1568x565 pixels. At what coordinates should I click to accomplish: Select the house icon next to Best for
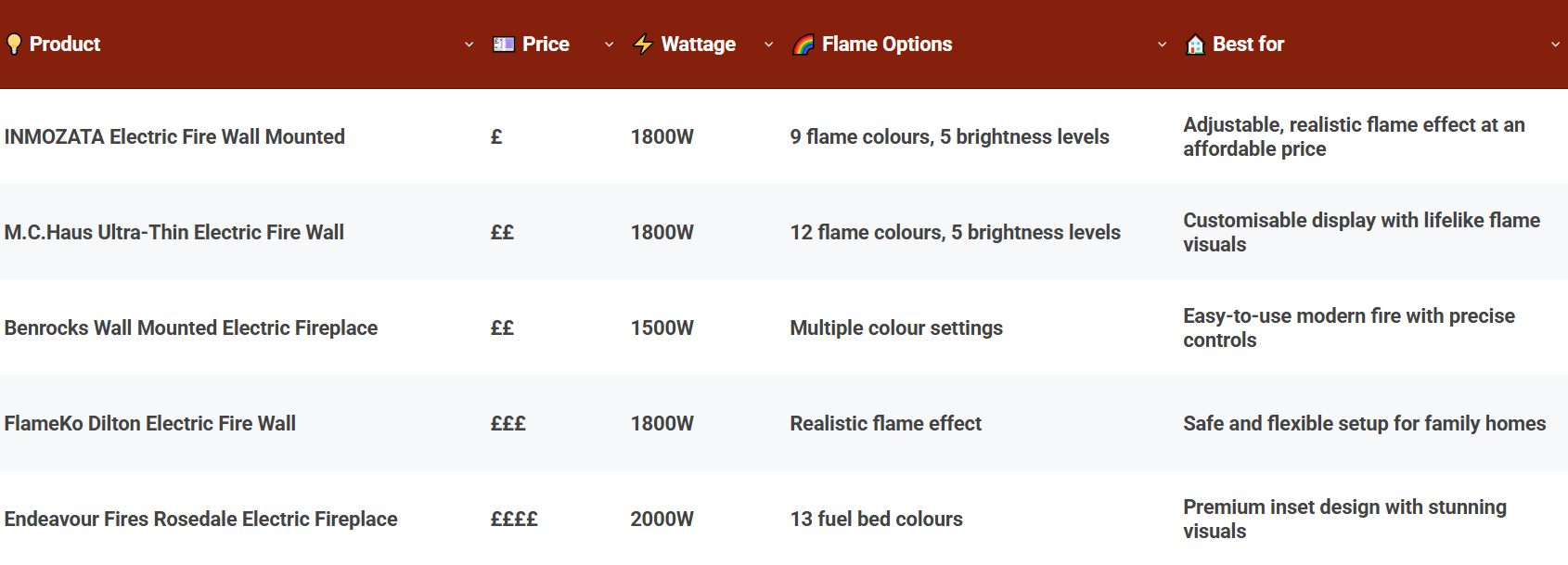click(1194, 44)
